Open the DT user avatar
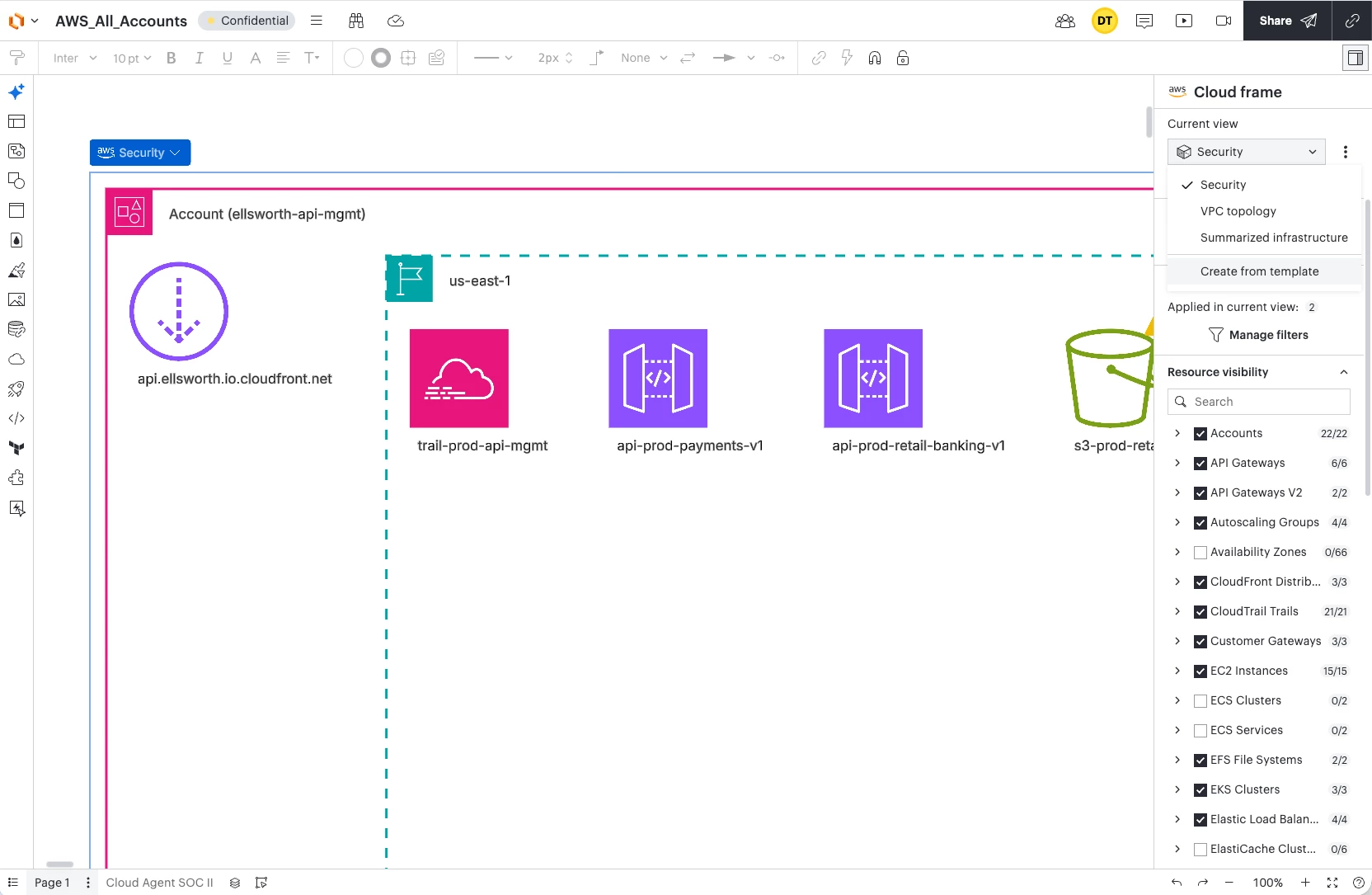 click(1105, 21)
